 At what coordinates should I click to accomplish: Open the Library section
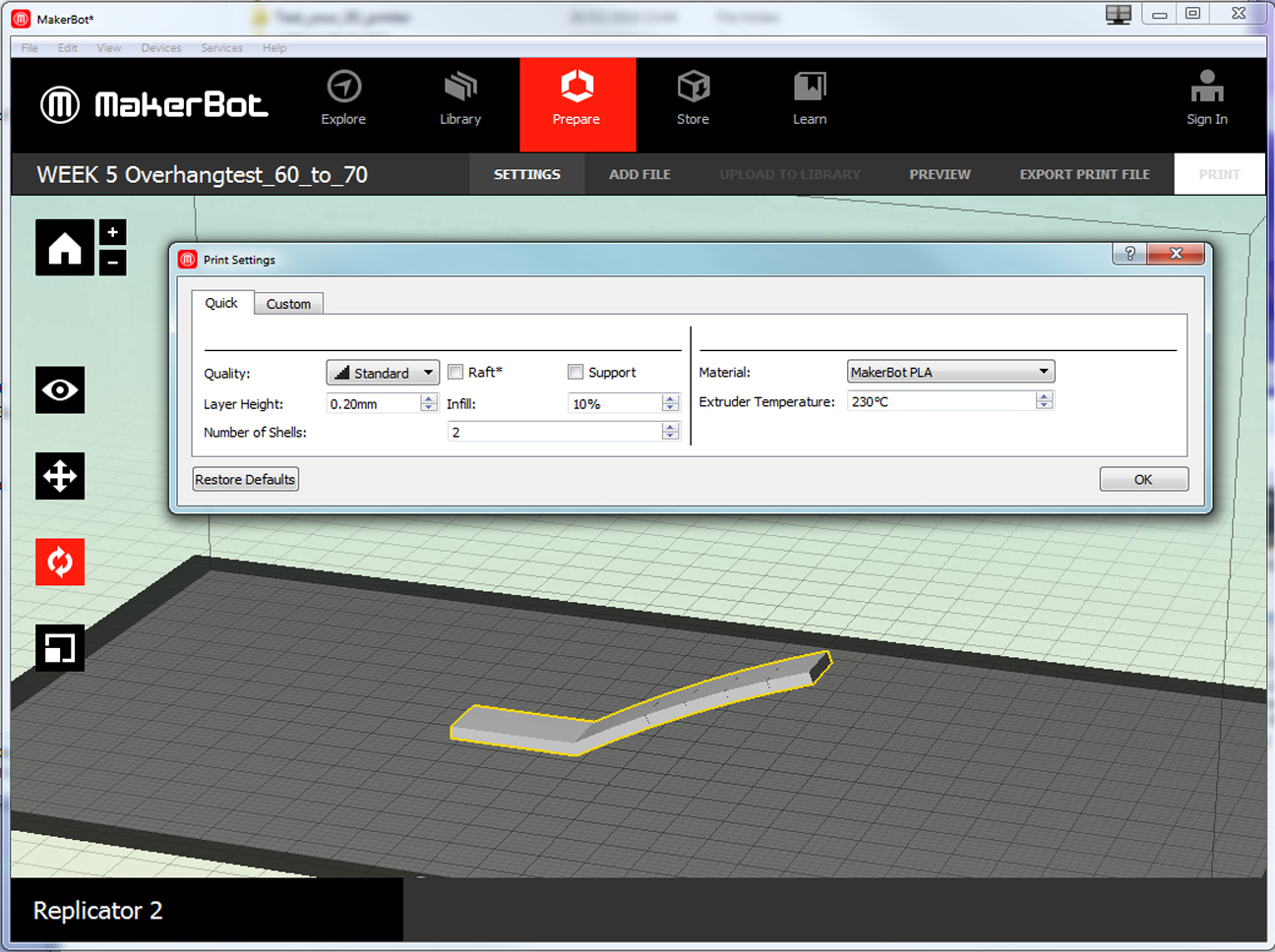pos(460,99)
